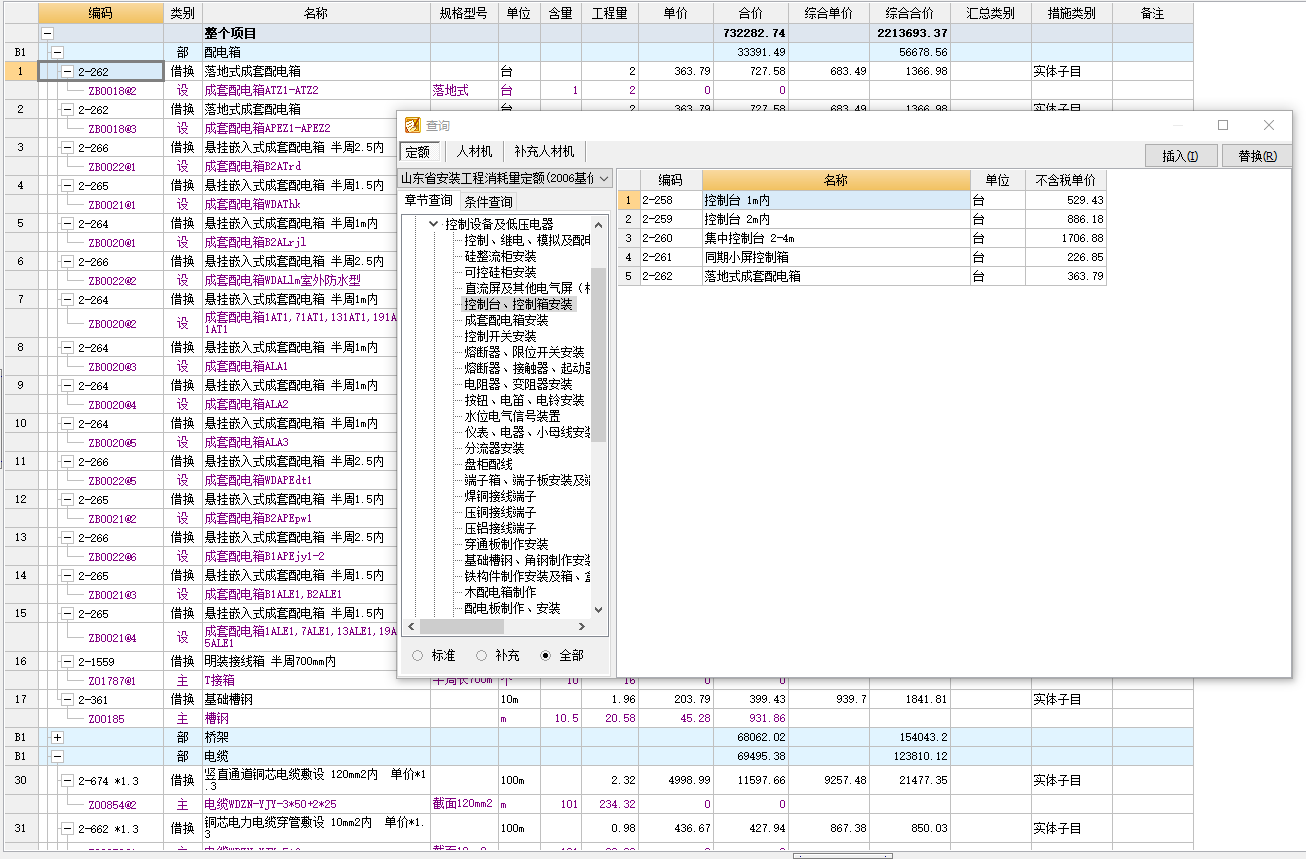Select tree item 配电板制作、安装
This screenshot has width=1306, height=859.
[x=512, y=608]
